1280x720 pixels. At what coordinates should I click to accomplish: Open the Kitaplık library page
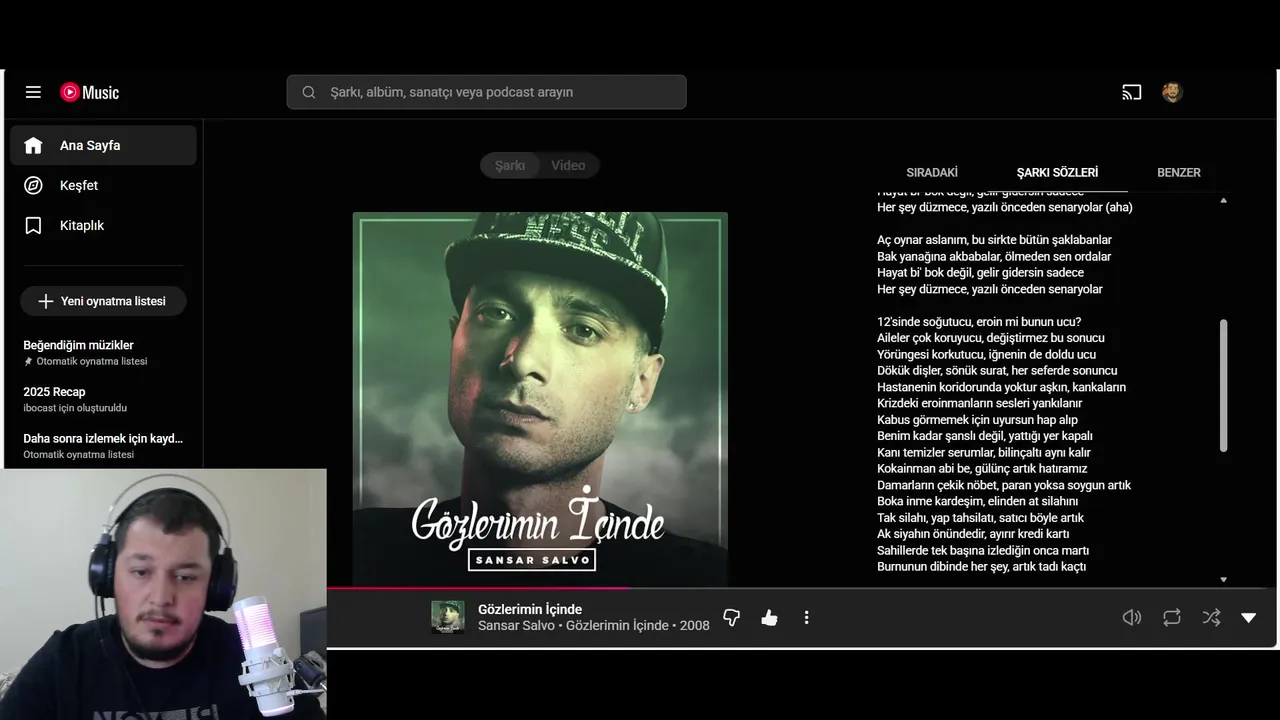(x=104, y=225)
